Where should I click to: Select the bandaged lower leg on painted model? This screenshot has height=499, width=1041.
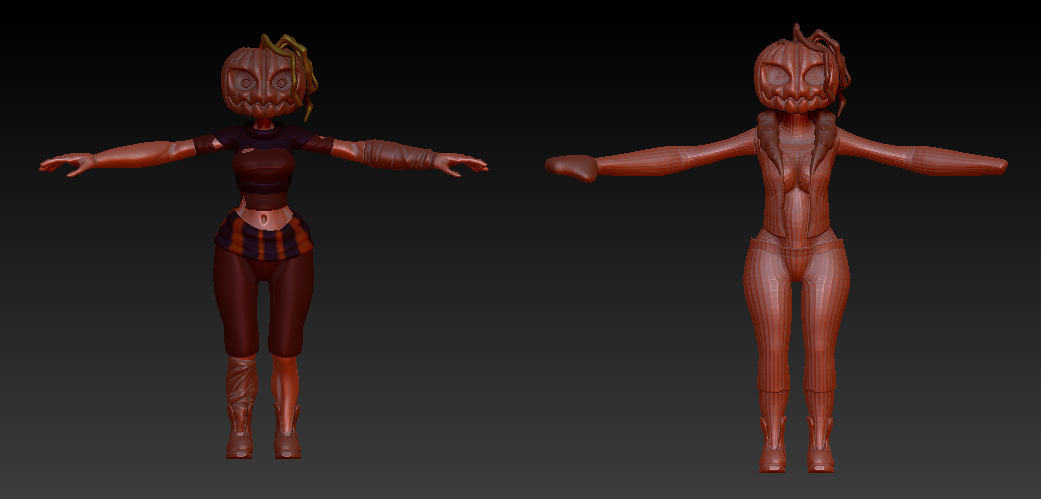point(242,381)
